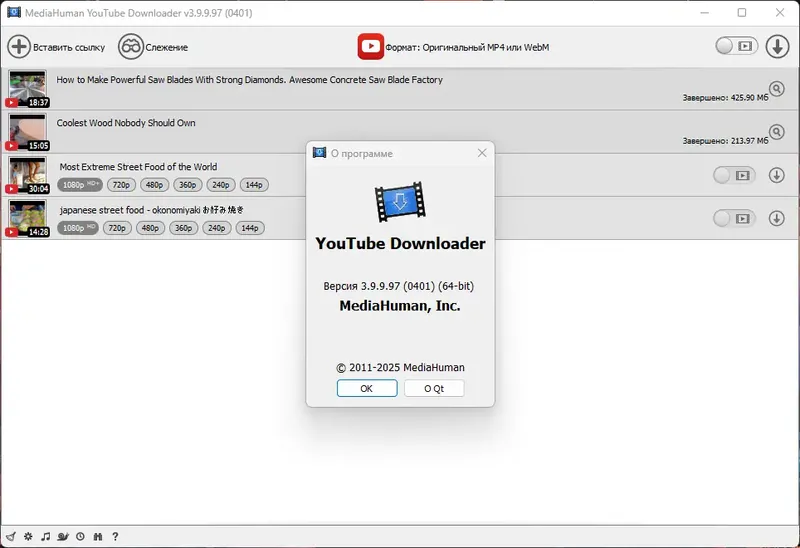Toggle video switch for Most Extreme Street Food

(734, 176)
